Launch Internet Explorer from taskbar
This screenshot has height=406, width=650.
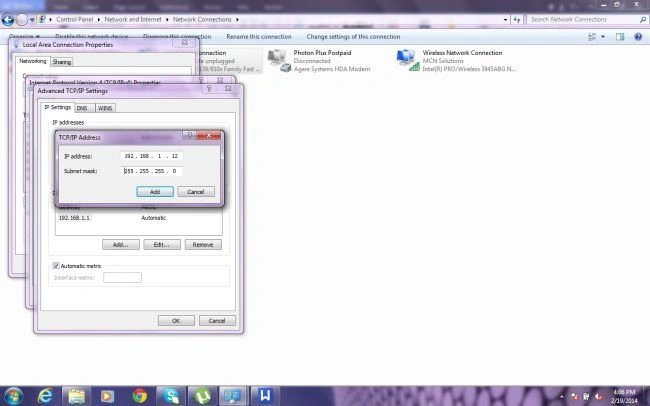44,396
